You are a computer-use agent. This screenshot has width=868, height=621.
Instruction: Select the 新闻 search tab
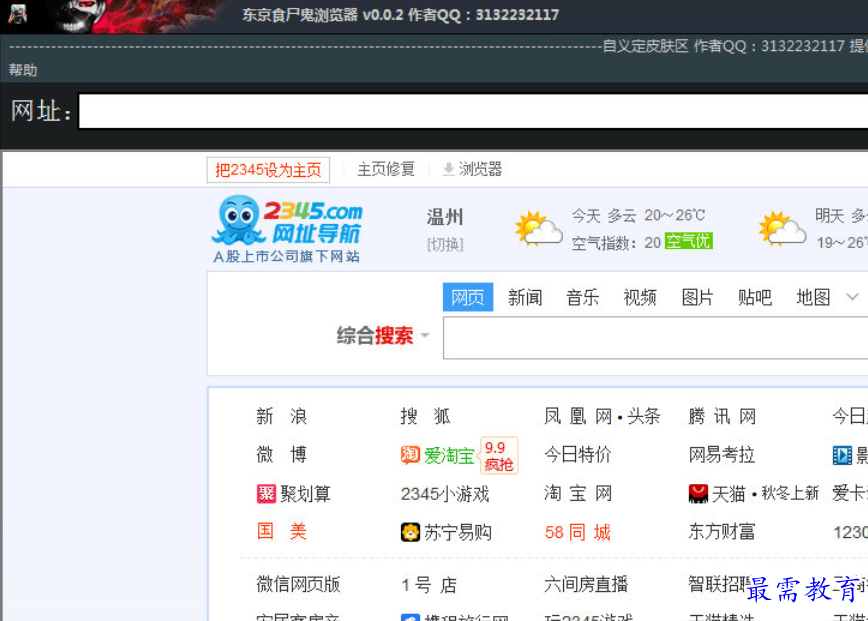pyautogui.click(x=525, y=297)
